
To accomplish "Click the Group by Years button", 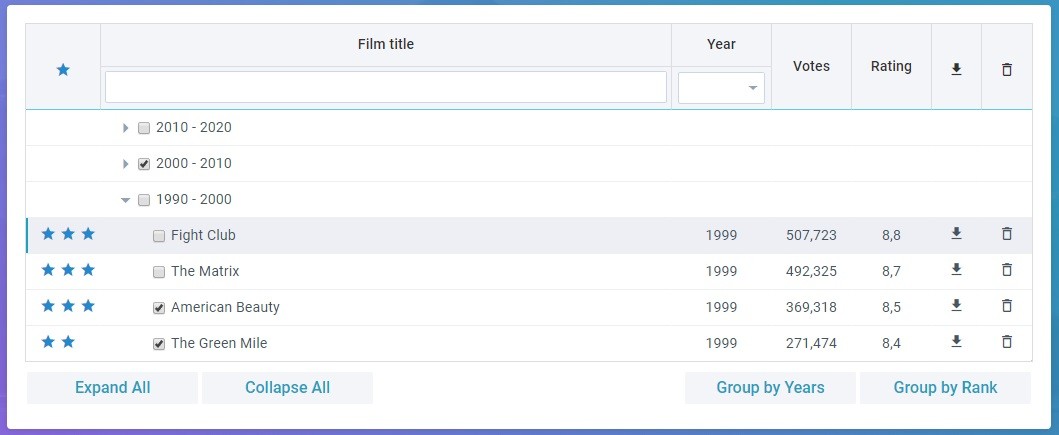I will click(770, 388).
